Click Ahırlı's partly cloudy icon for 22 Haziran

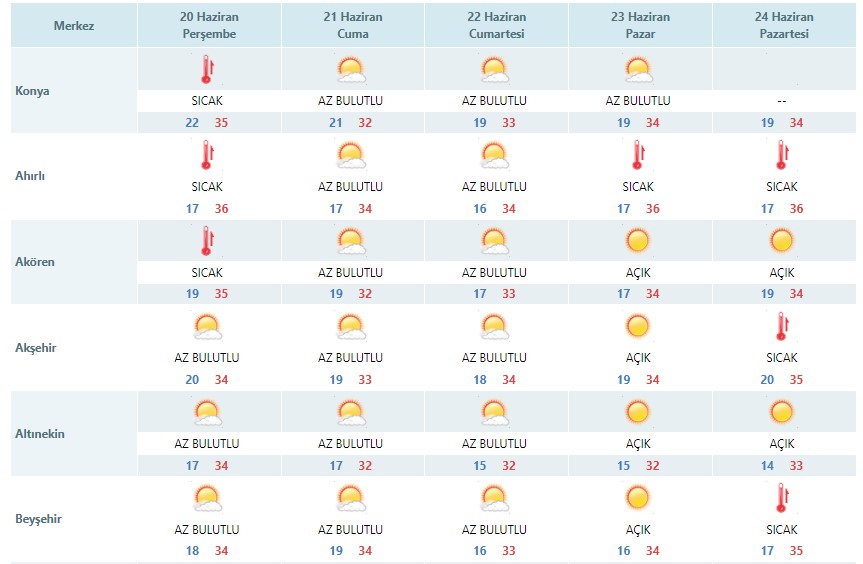pyautogui.click(x=494, y=156)
